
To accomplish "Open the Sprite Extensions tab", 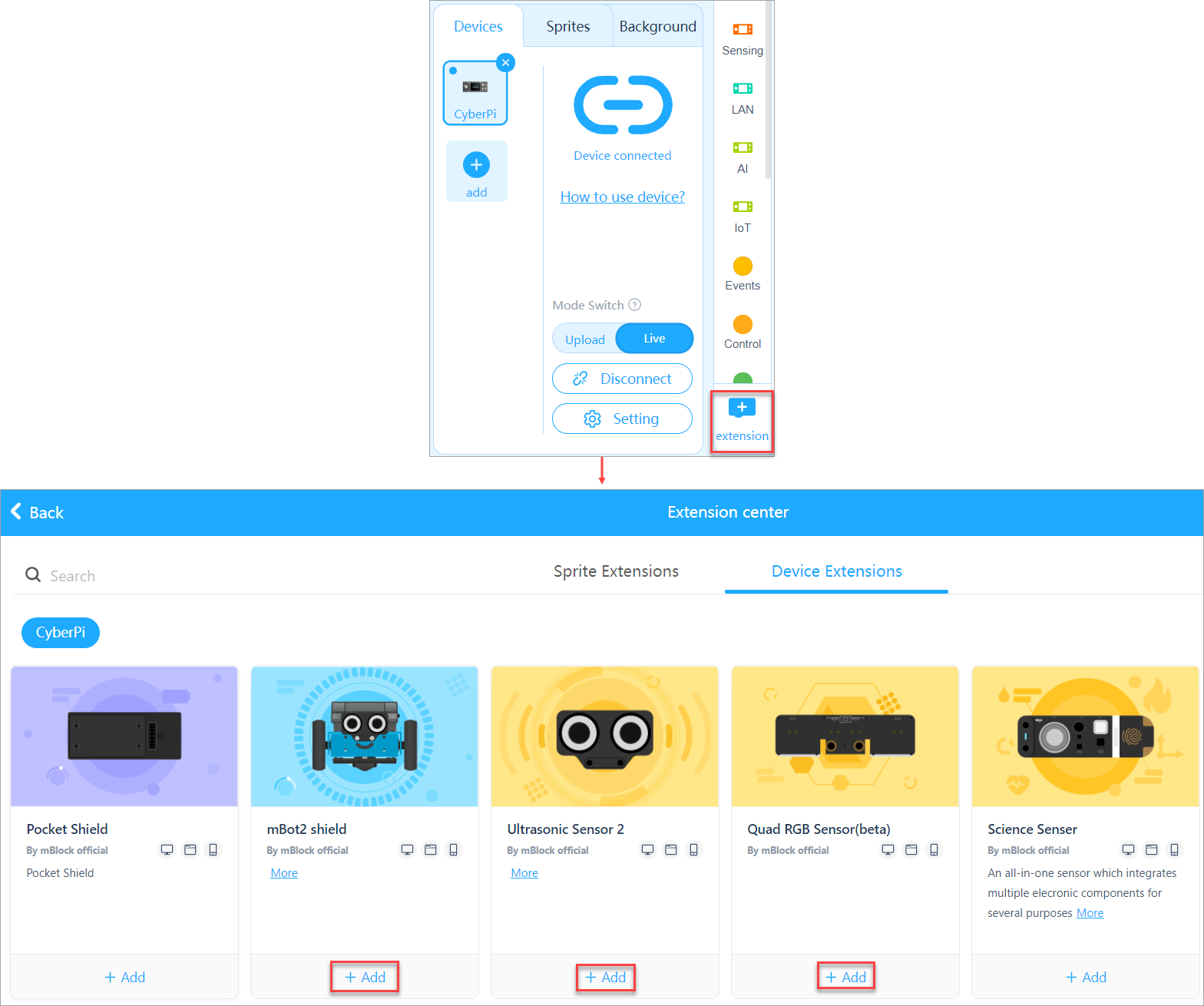I will [616, 571].
